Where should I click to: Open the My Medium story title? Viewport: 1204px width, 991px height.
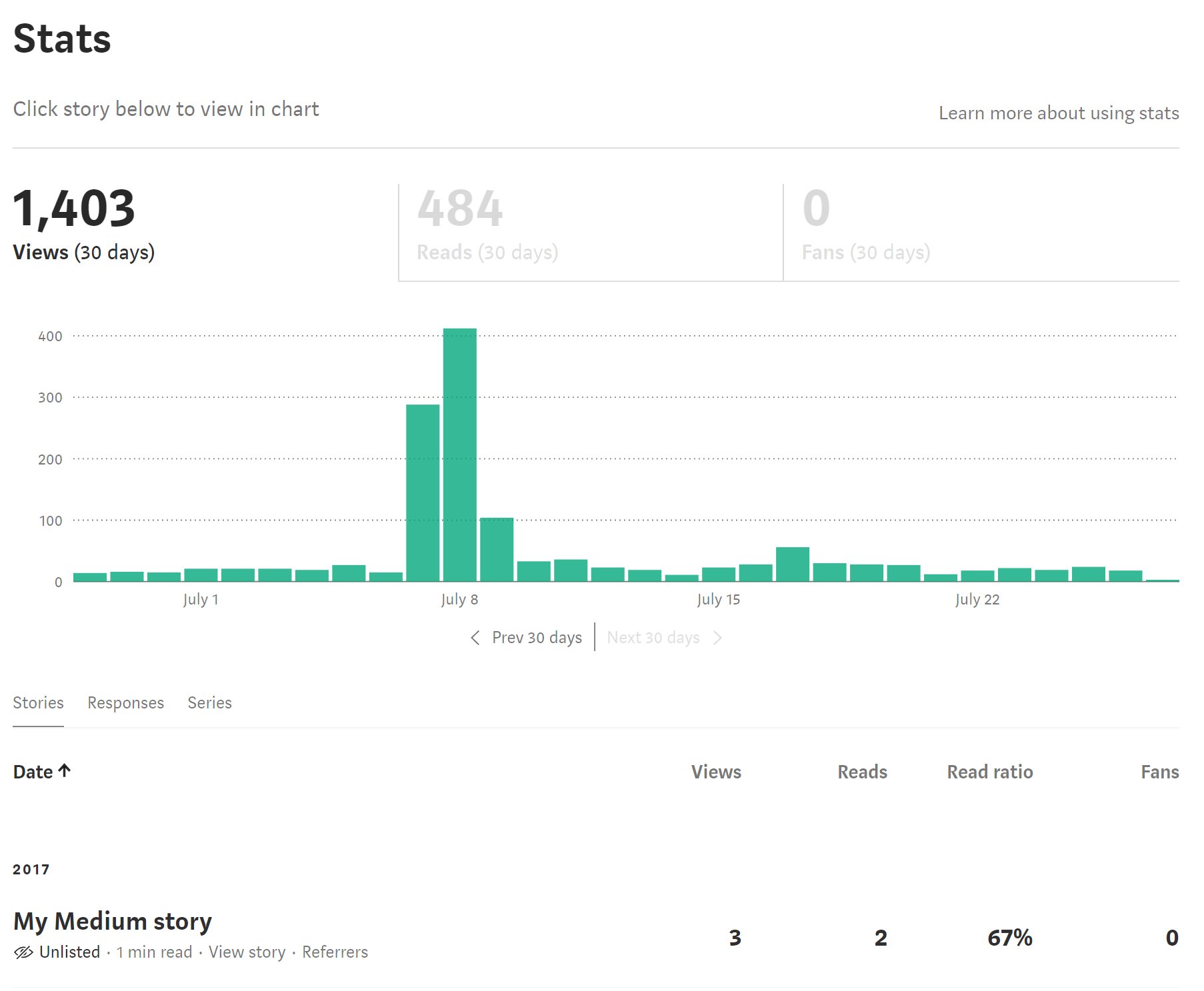[x=113, y=921]
